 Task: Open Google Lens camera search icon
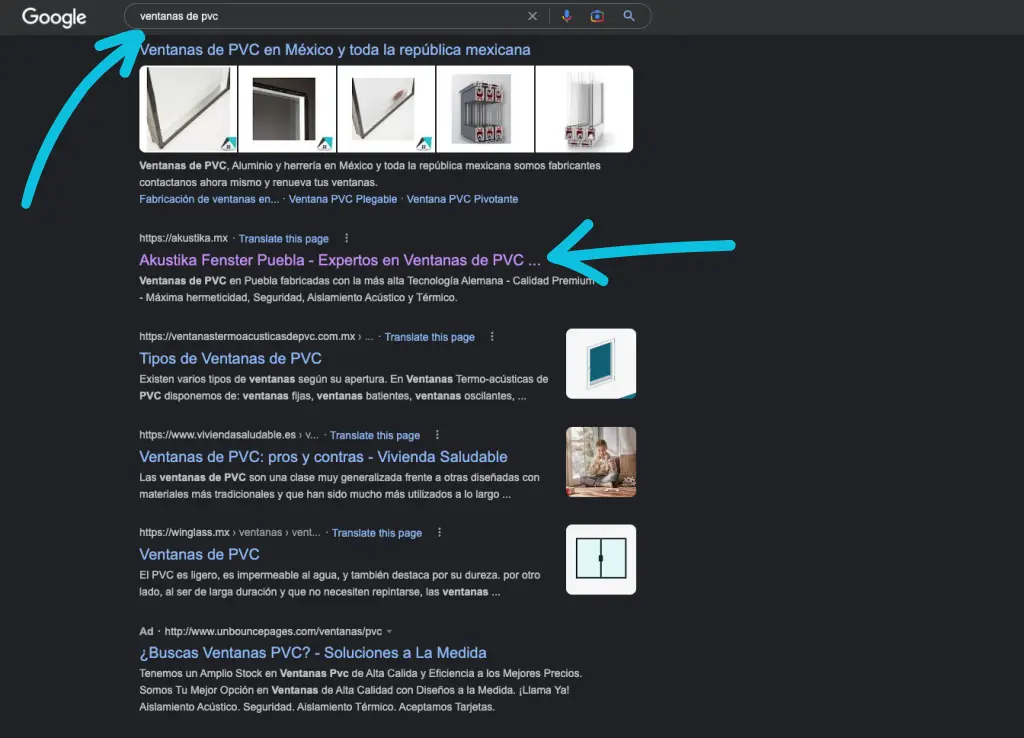click(x=597, y=16)
